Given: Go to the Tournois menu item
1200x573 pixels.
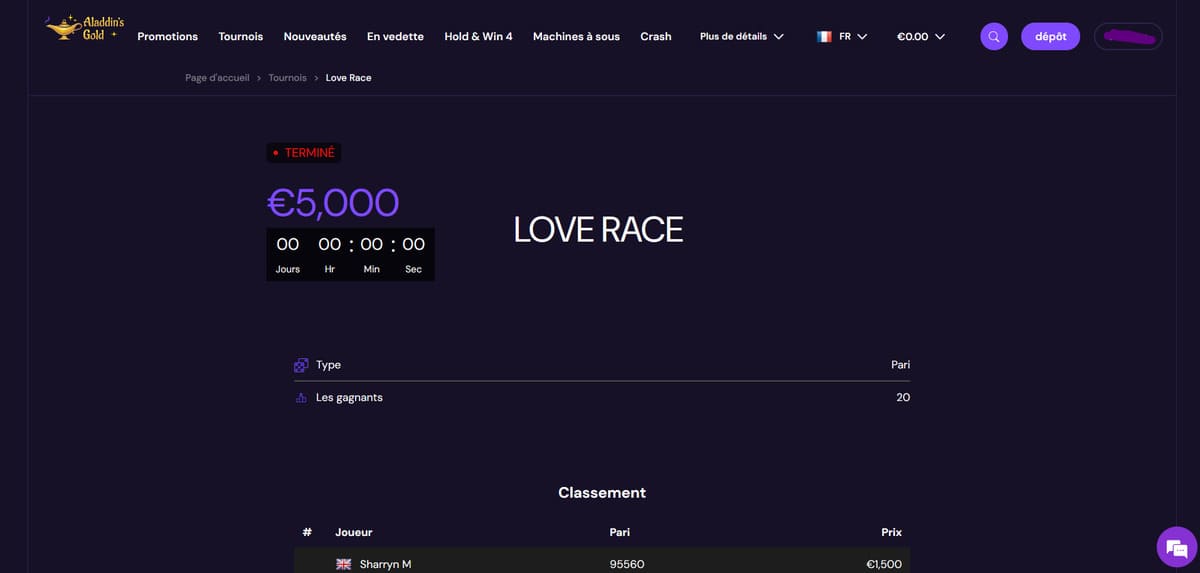Looking at the screenshot, I should pos(241,37).
